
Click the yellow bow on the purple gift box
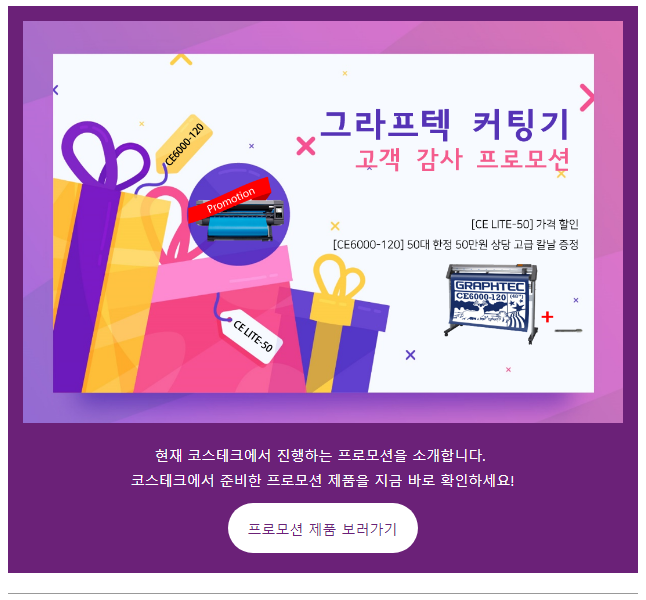[339, 275]
